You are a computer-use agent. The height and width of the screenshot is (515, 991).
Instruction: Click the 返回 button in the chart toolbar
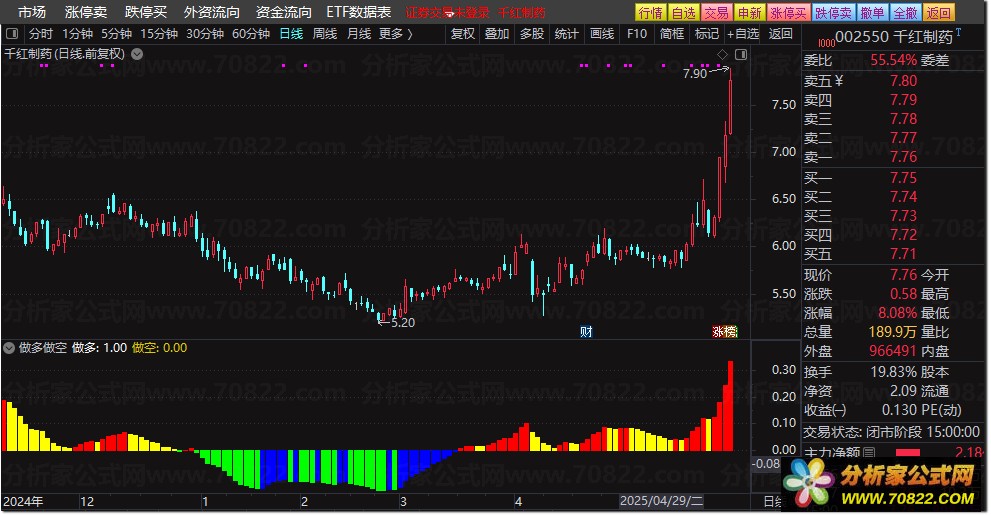coord(781,33)
